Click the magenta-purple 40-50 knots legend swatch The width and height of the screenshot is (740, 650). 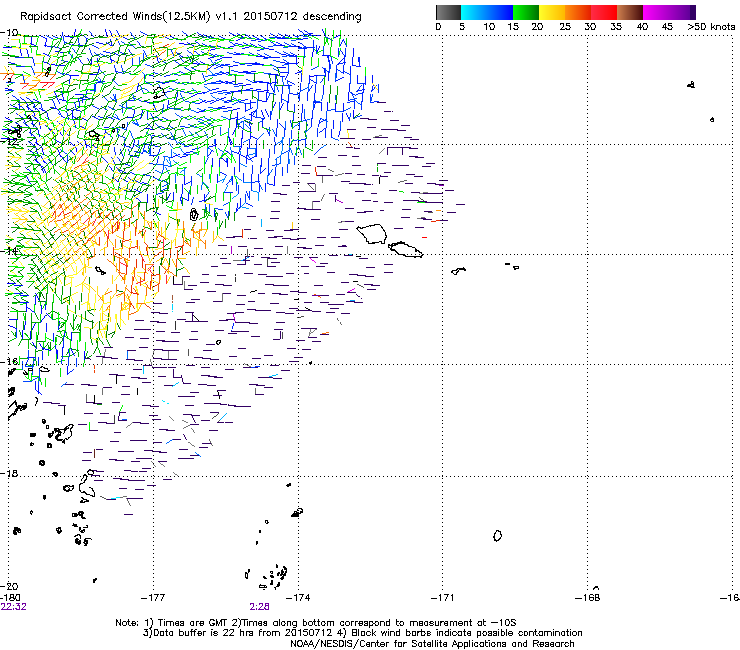coord(669,12)
